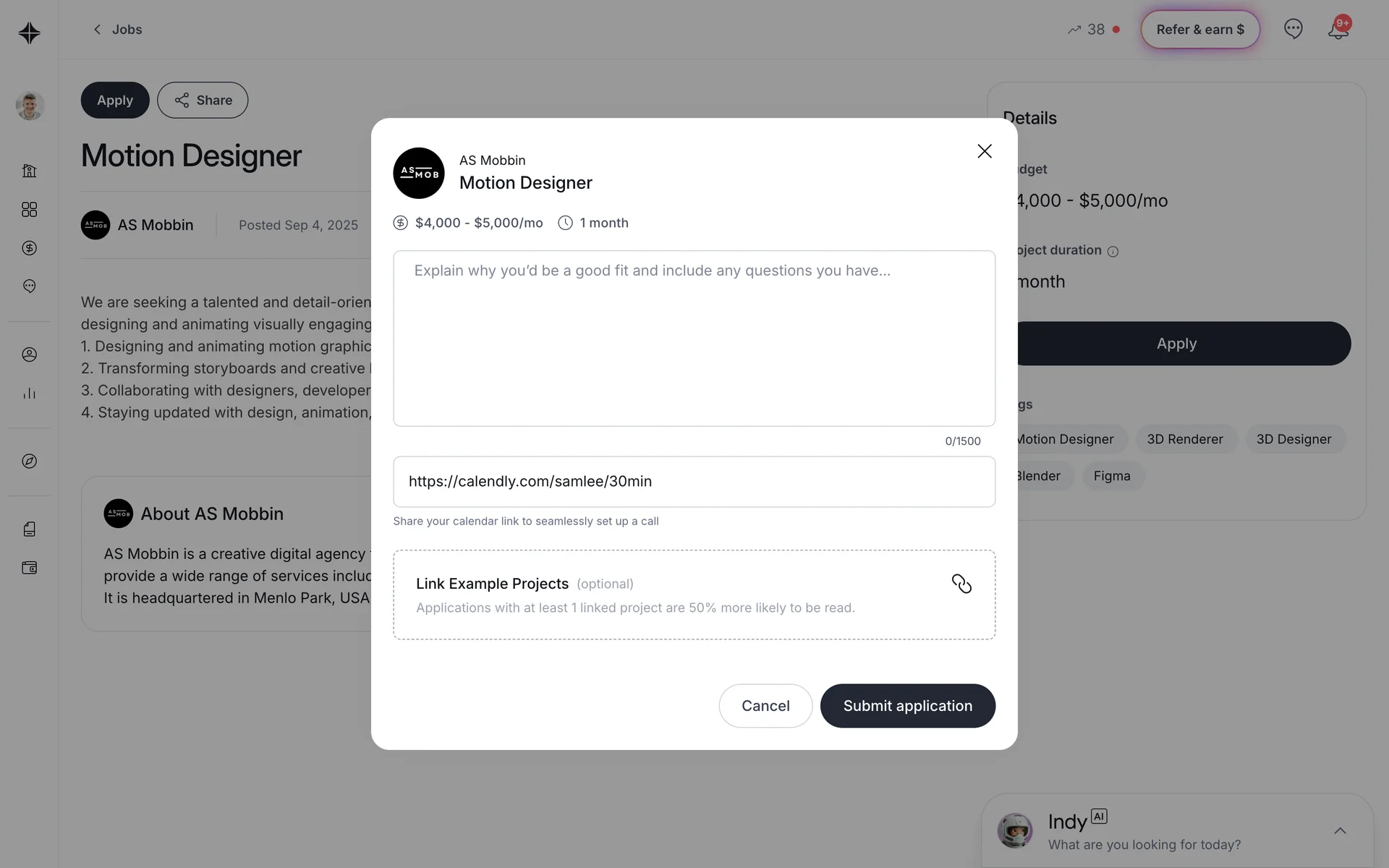Cancel the application dialog
This screenshot has height=868, width=1389.
click(765, 706)
